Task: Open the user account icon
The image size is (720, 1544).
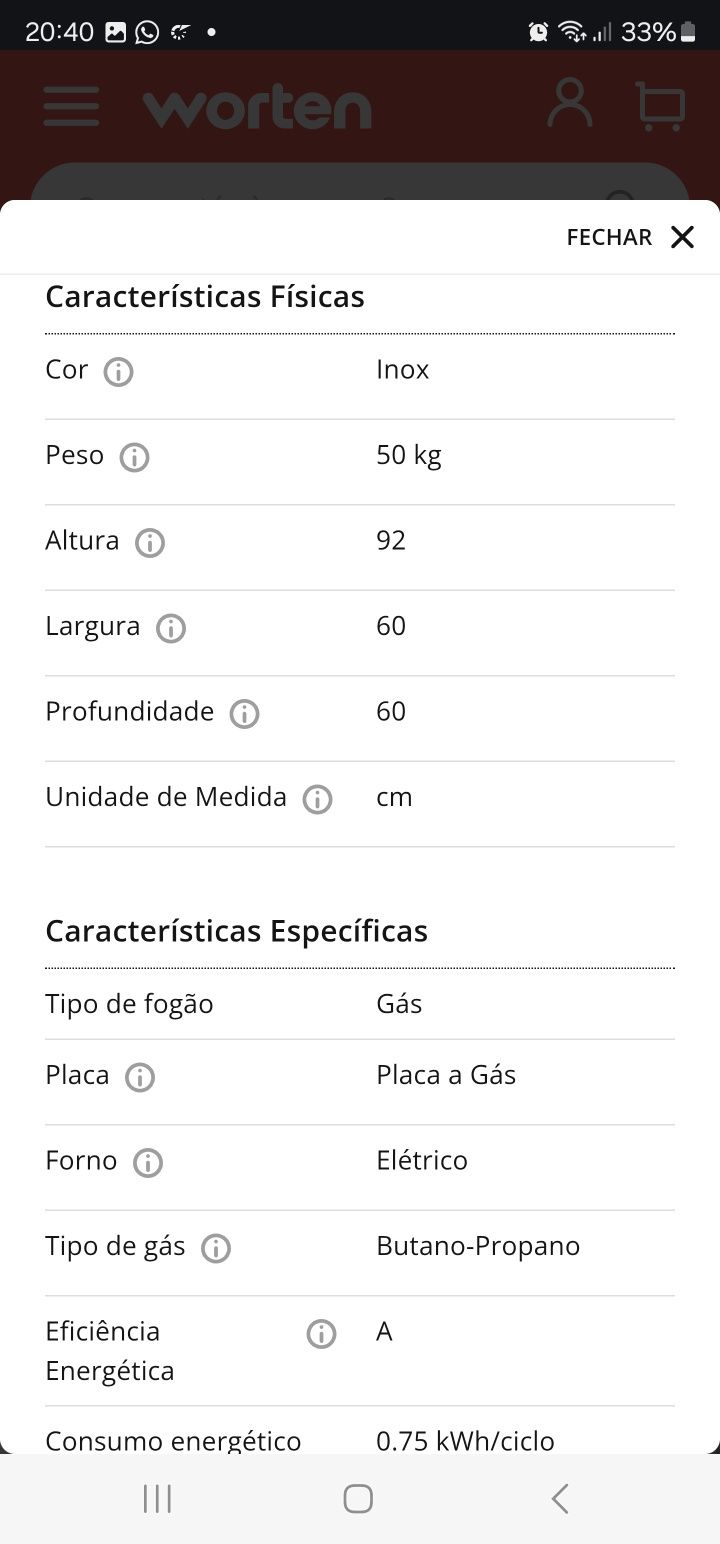Action: (570, 104)
